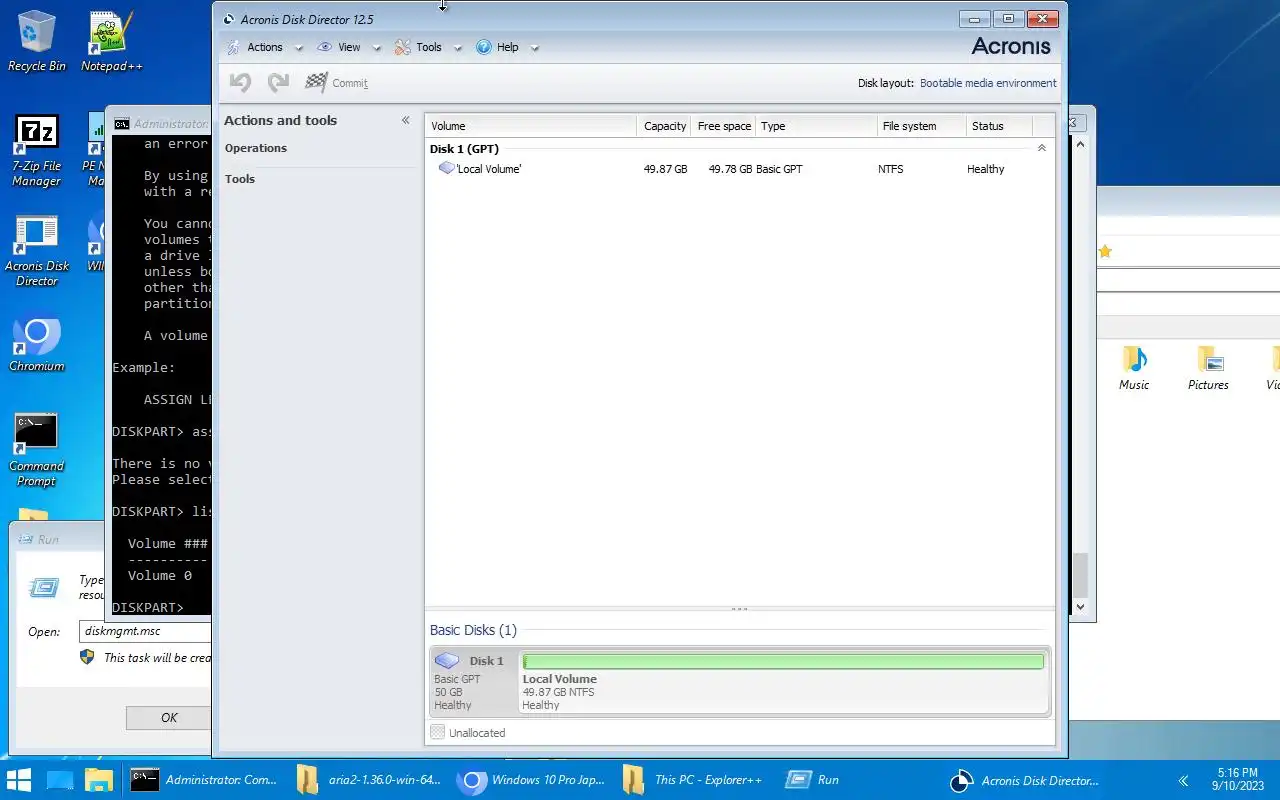Switch to Administrator Command taskbar item
This screenshot has width=1280, height=800.
205,780
